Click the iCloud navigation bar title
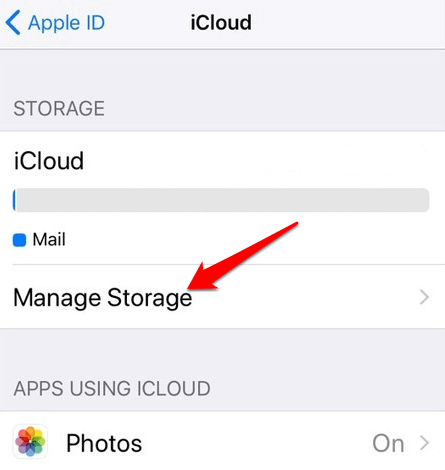 [x=221, y=22]
